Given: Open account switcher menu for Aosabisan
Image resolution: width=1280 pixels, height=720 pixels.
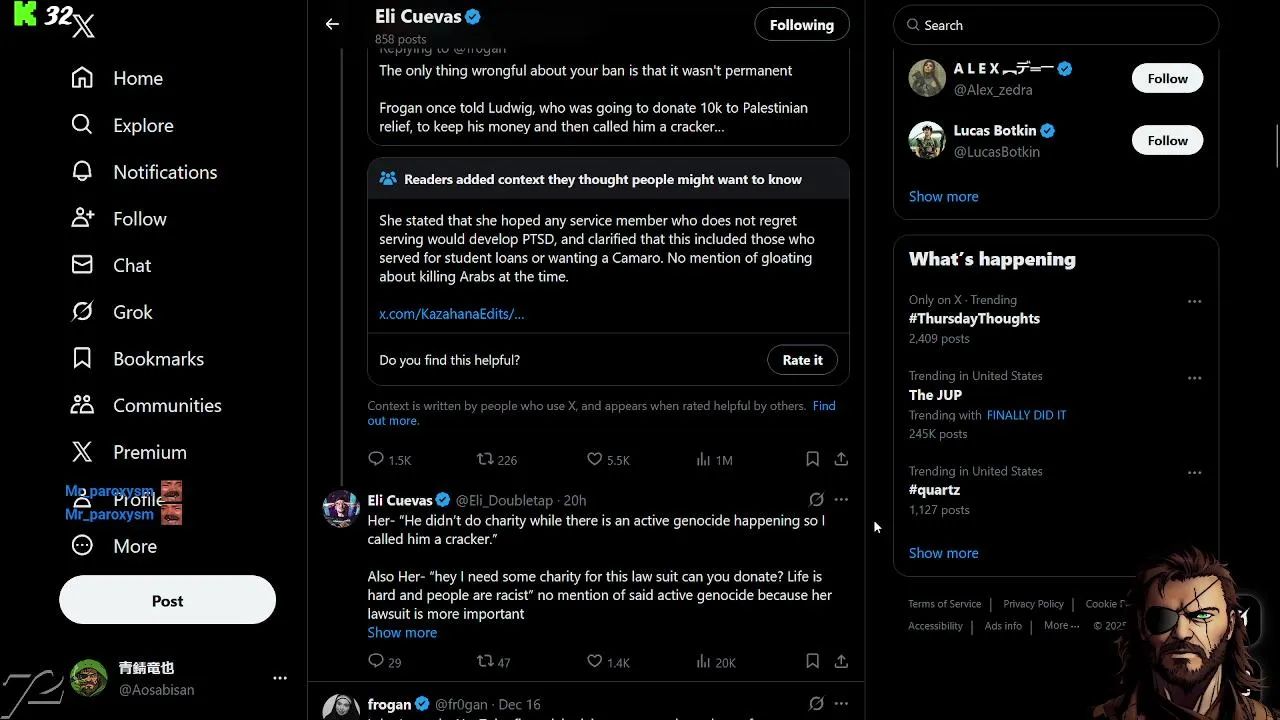Looking at the screenshot, I should click(x=280, y=678).
